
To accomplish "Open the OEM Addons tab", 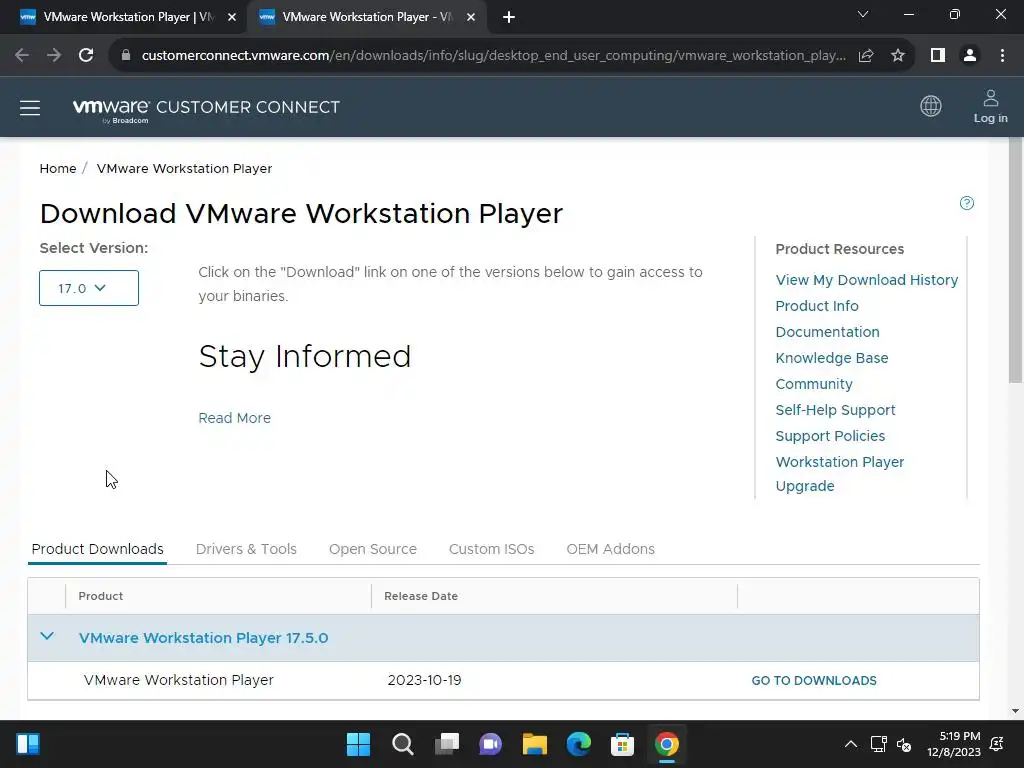I will [x=611, y=549].
